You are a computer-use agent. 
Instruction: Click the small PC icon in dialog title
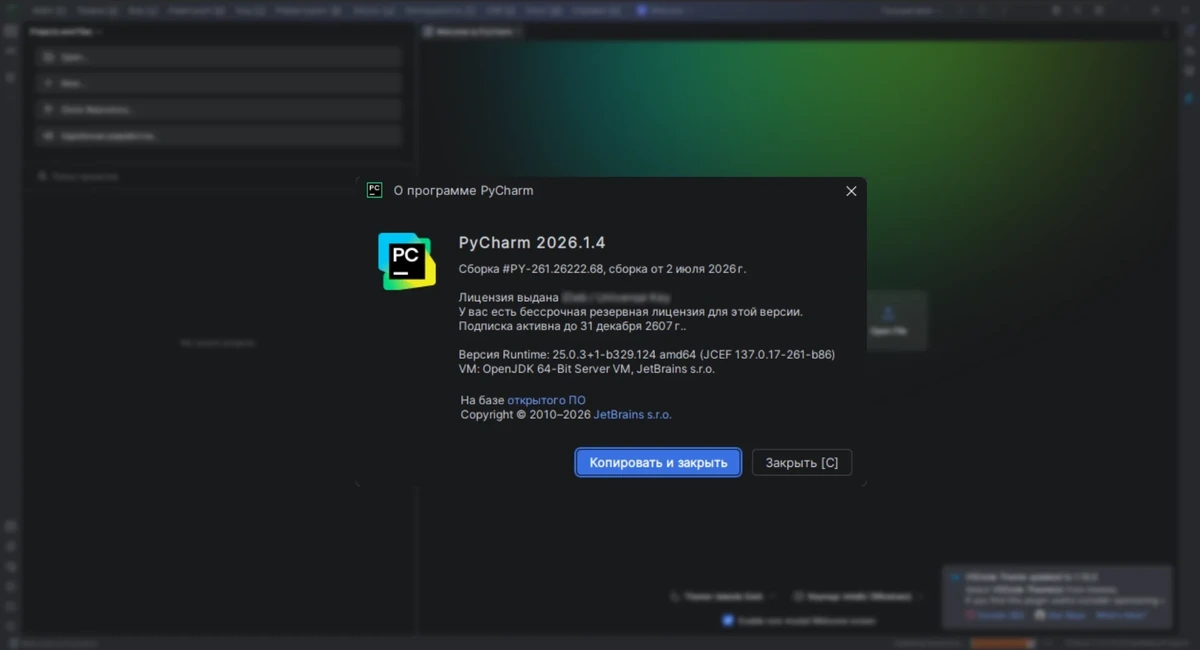(374, 190)
